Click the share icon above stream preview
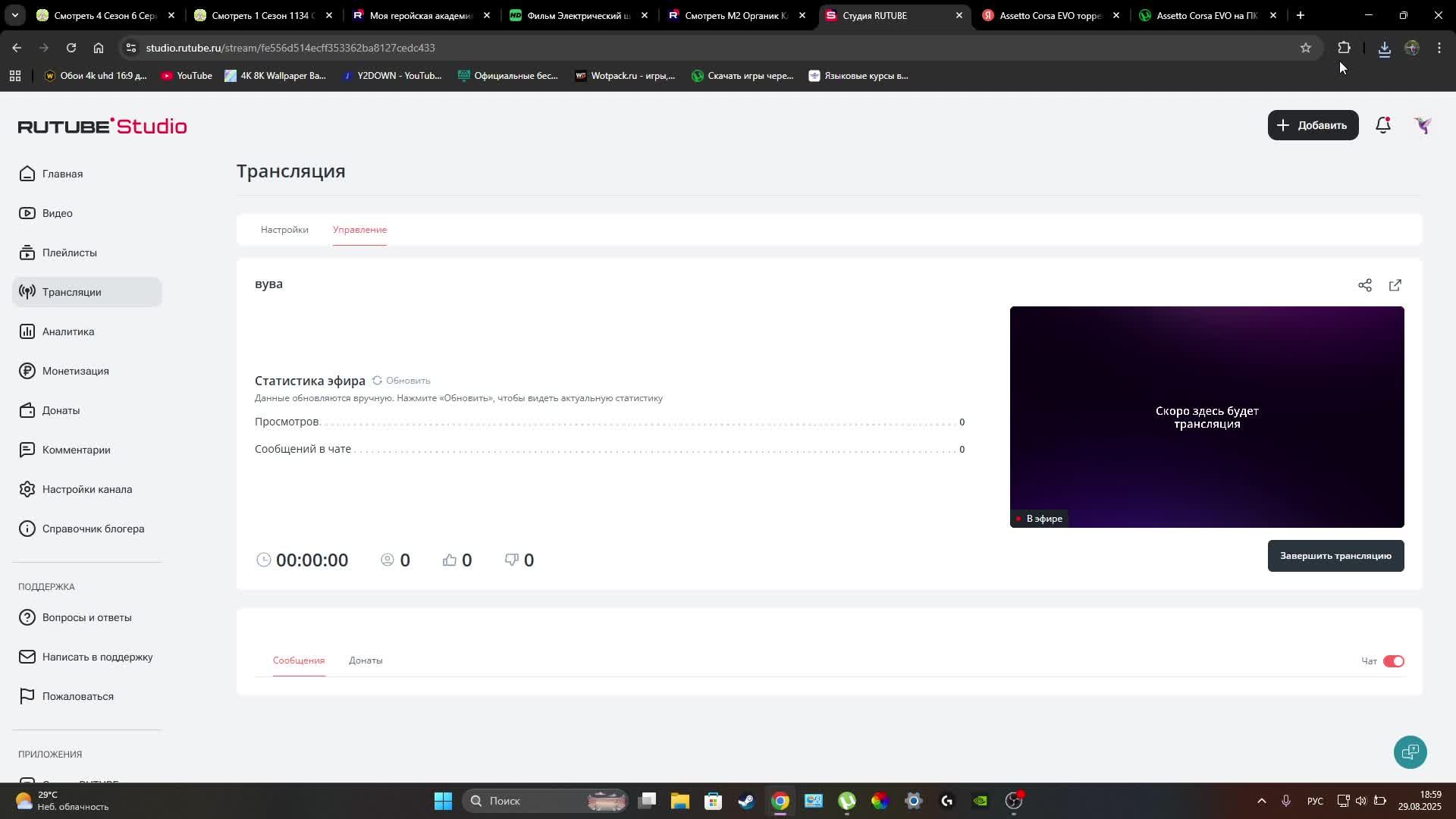The width and height of the screenshot is (1456, 819). (x=1364, y=285)
